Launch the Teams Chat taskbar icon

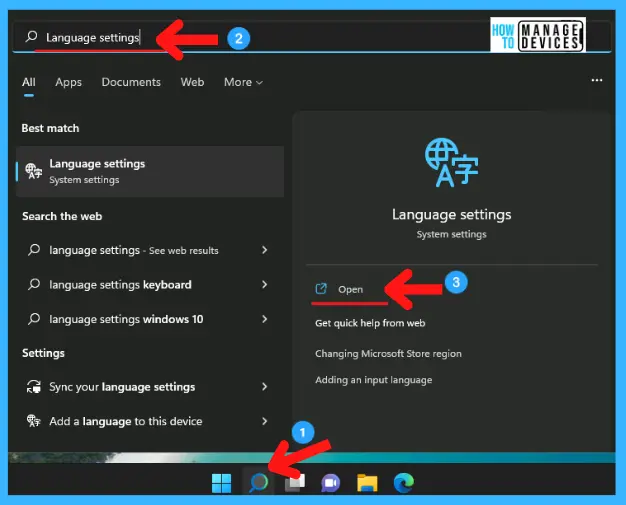pyautogui.click(x=331, y=483)
